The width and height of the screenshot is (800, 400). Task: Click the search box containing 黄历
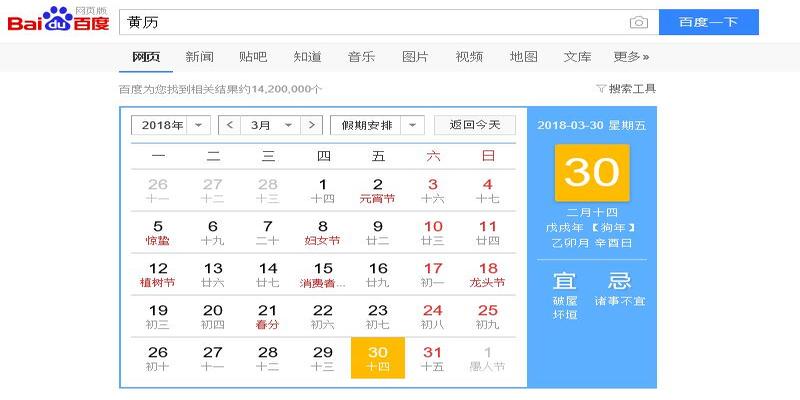(x=370, y=22)
